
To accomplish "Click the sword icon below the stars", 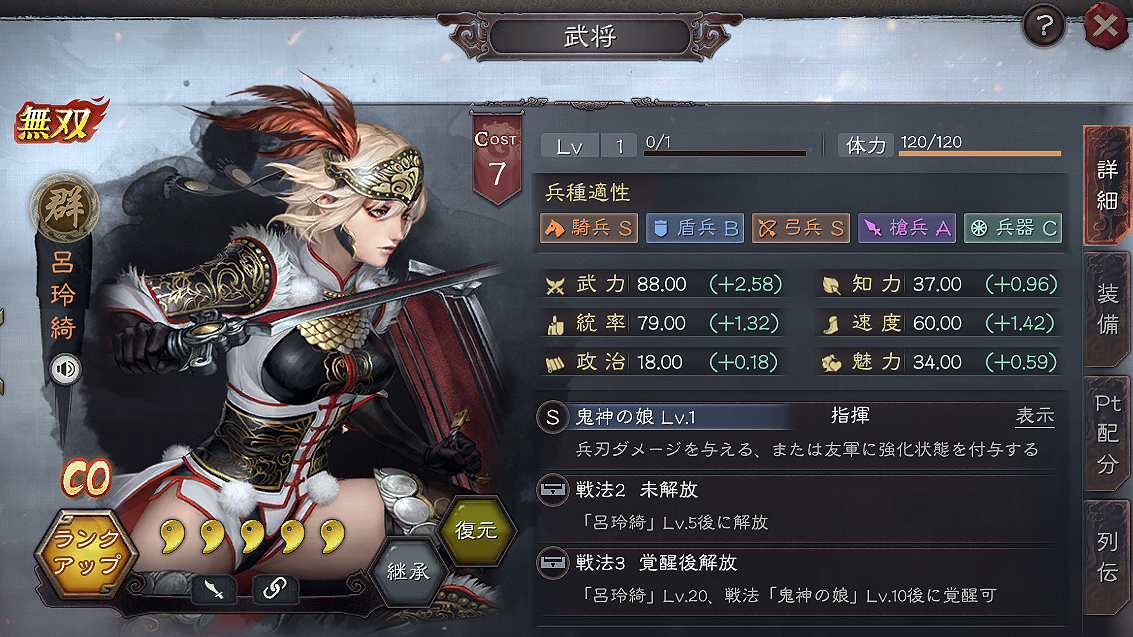I will [214, 589].
